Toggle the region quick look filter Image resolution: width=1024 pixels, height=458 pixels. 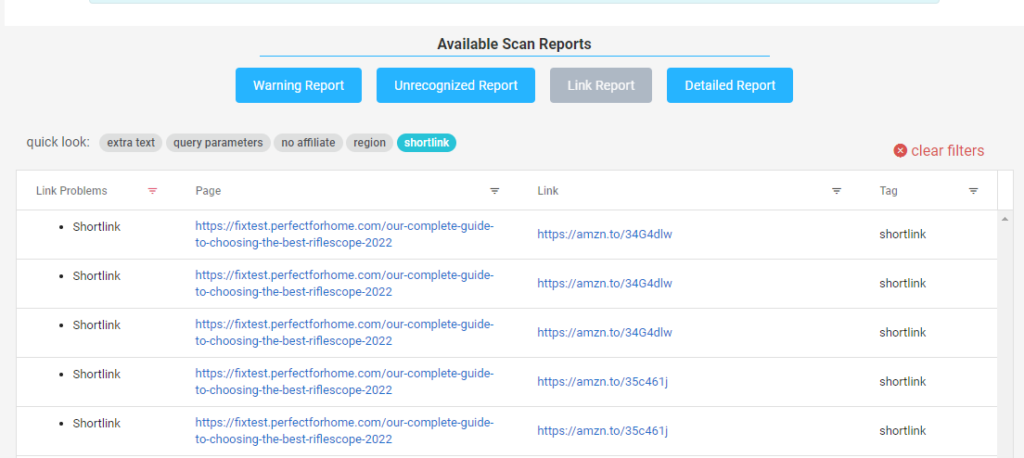370,142
